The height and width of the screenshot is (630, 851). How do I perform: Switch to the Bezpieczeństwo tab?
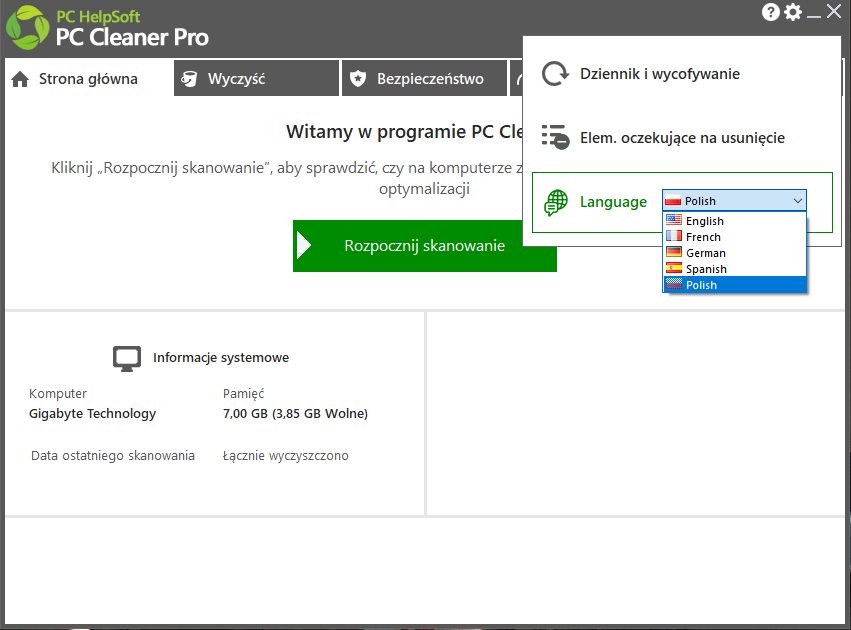click(x=424, y=78)
